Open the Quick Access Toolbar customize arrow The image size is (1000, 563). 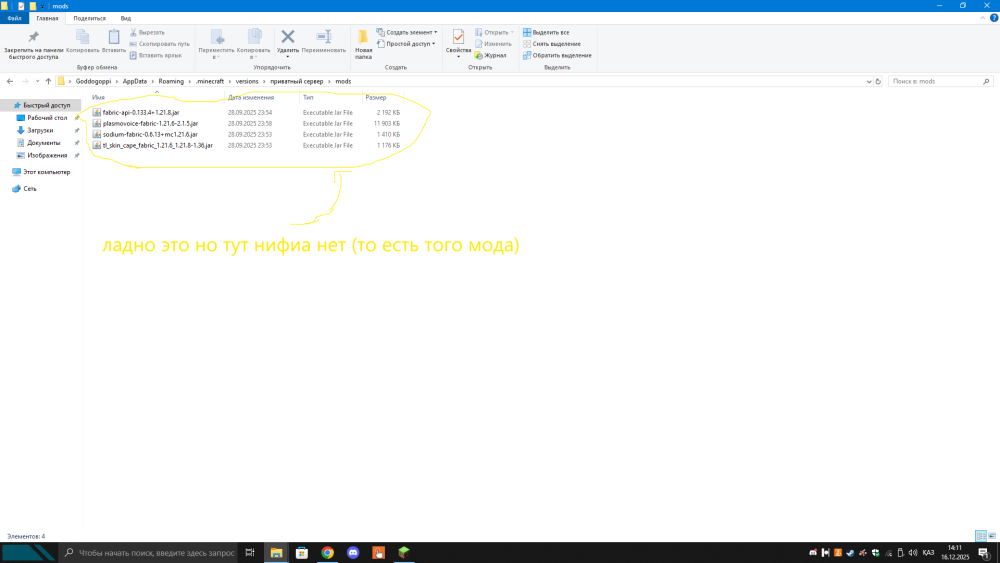pyautogui.click(x=43, y=6)
